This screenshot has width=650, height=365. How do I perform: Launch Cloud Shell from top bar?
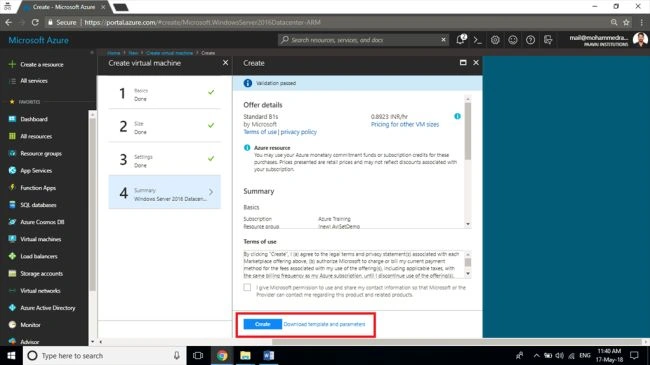tap(478, 40)
